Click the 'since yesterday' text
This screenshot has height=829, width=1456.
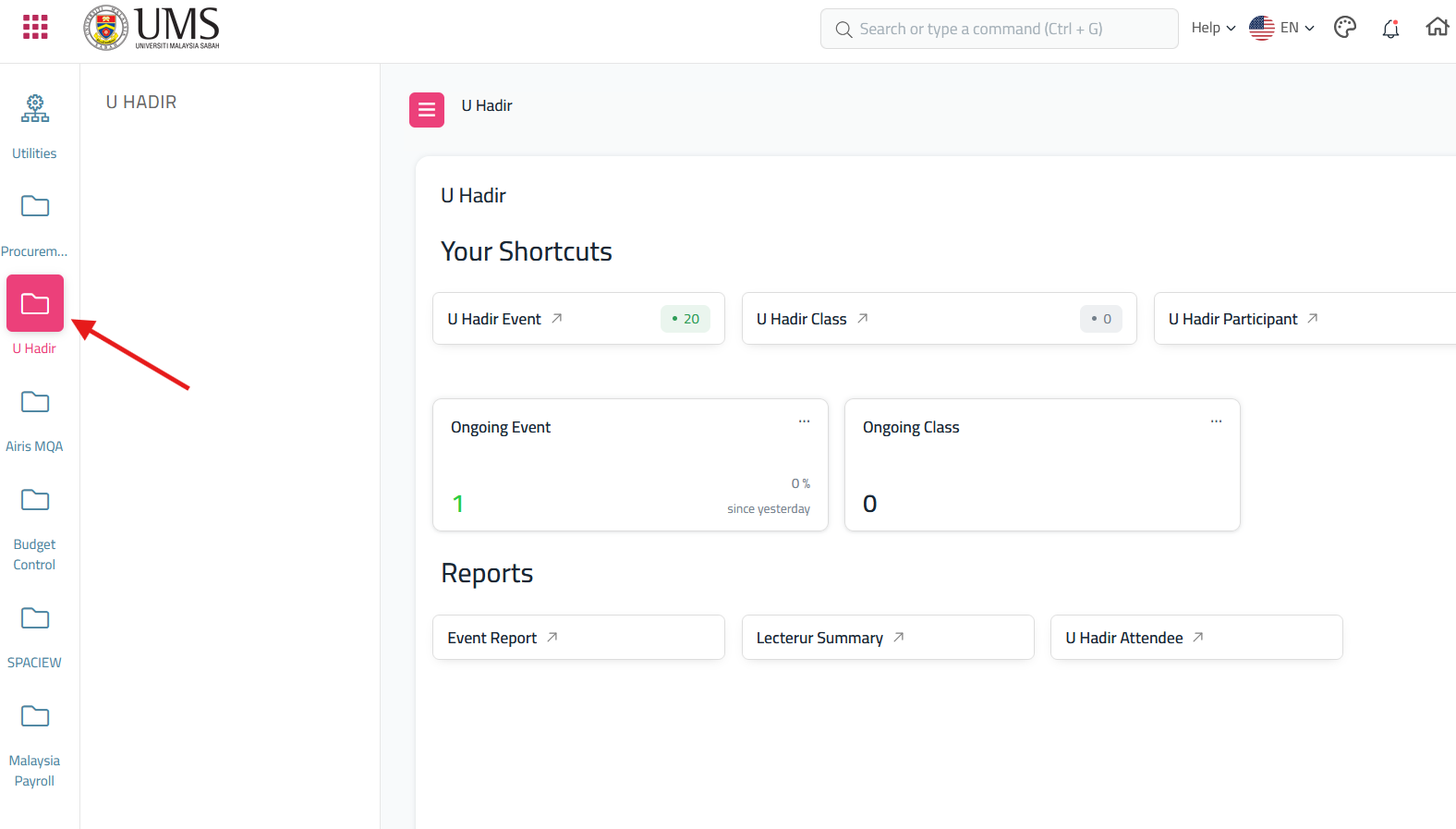pyautogui.click(x=769, y=509)
